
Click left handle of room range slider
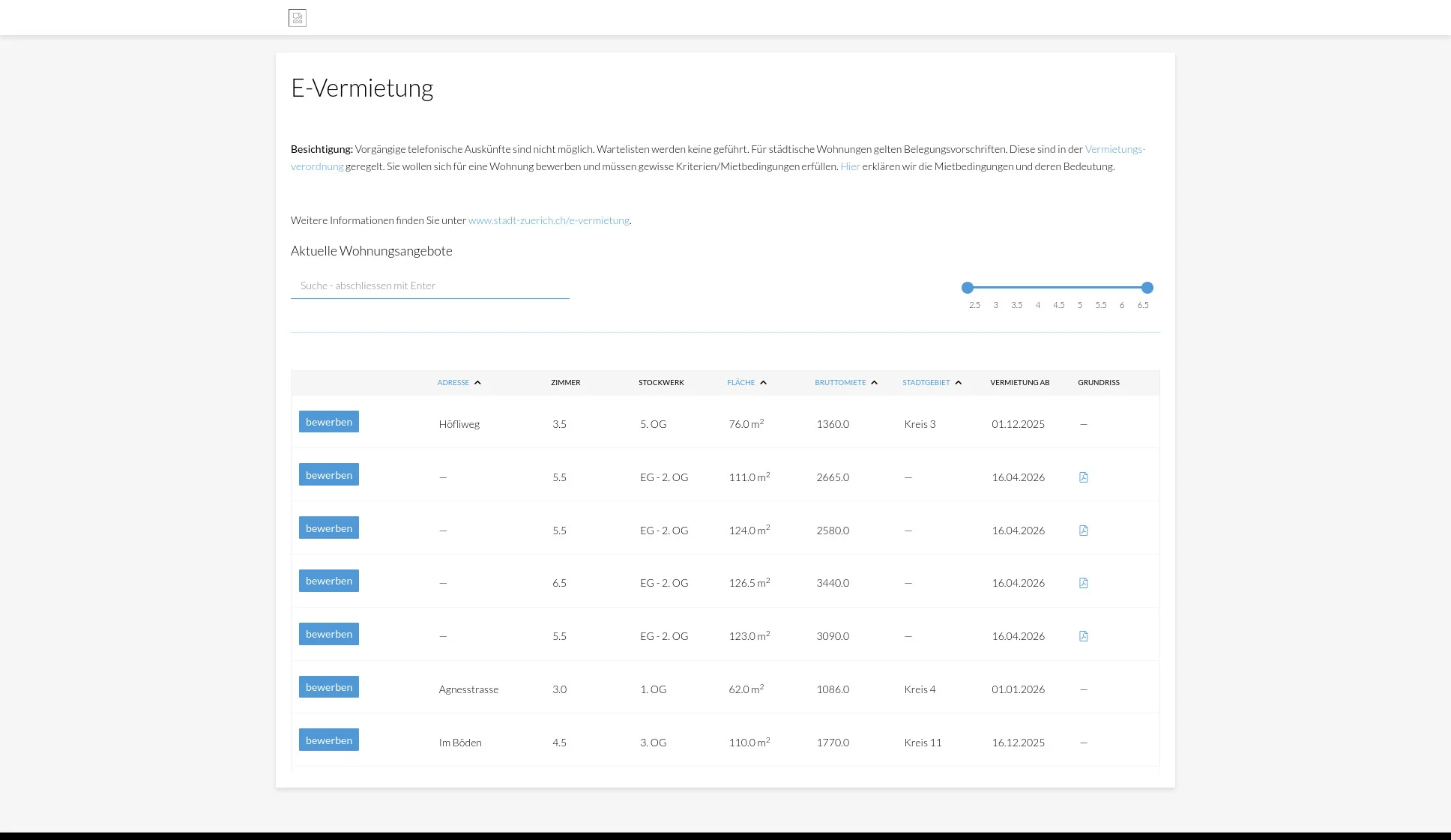point(968,288)
